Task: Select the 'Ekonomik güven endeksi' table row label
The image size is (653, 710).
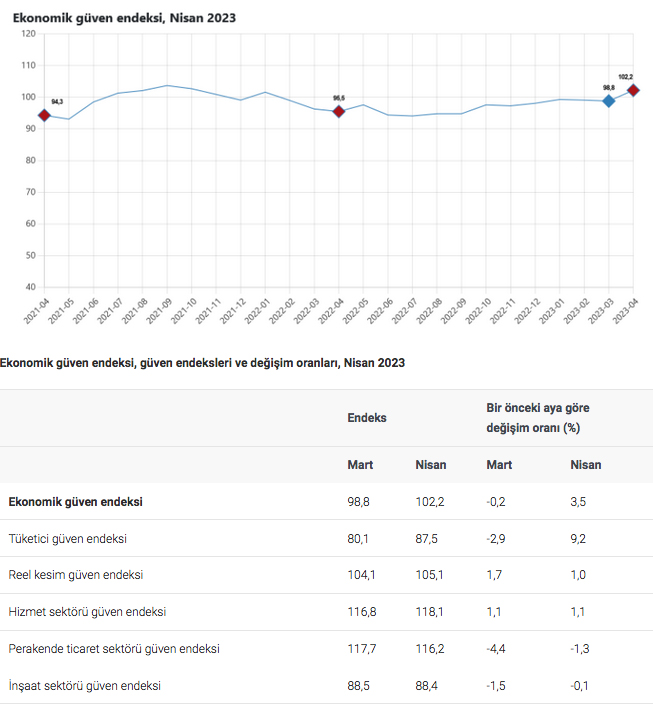Action: click(76, 502)
